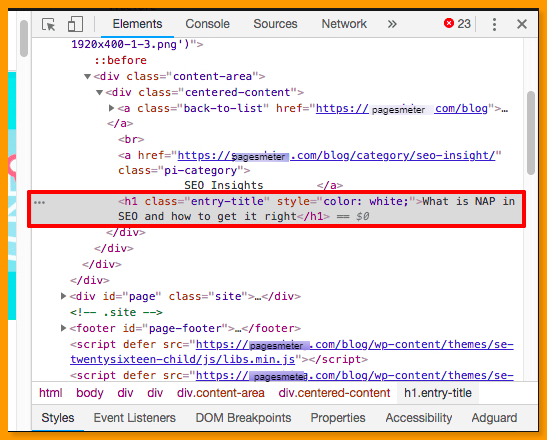Viewport: 547px width, 440px height.
Task: Open the last script src link
Action: (354, 375)
